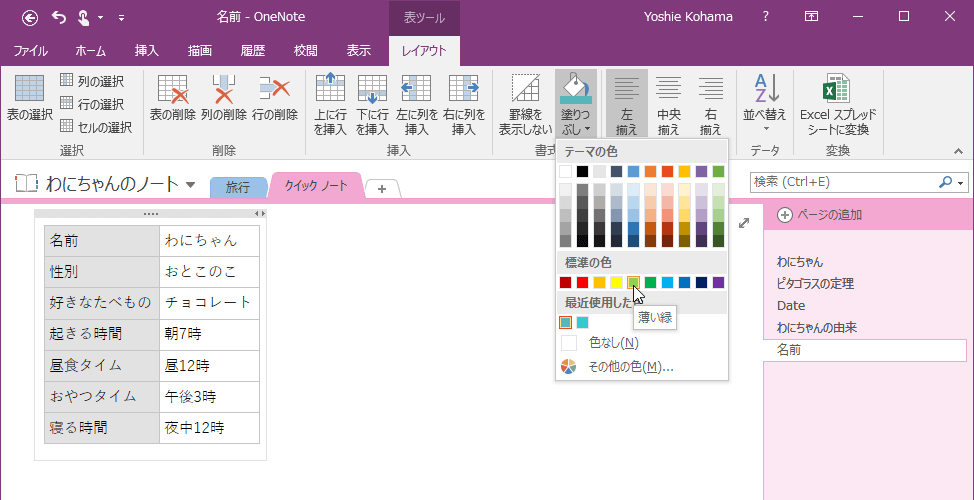
Task: Click Excel スプレッドシートに変換 icon
Action: tap(837, 104)
